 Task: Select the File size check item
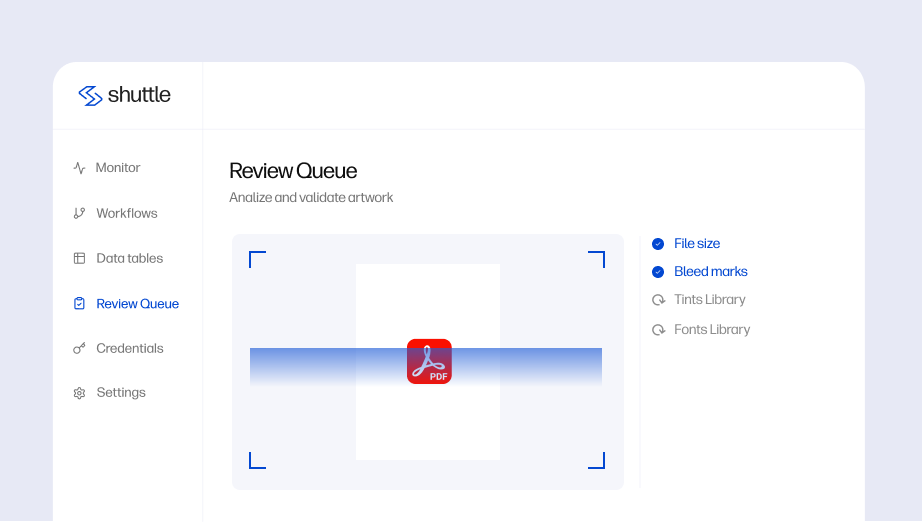click(697, 244)
